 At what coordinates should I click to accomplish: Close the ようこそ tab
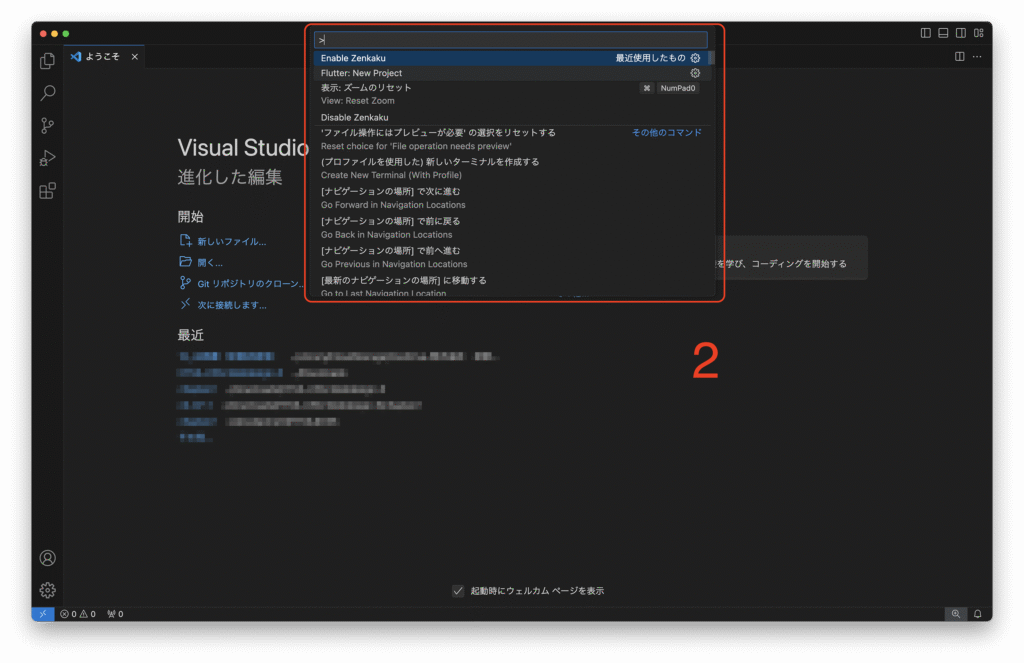pos(135,57)
